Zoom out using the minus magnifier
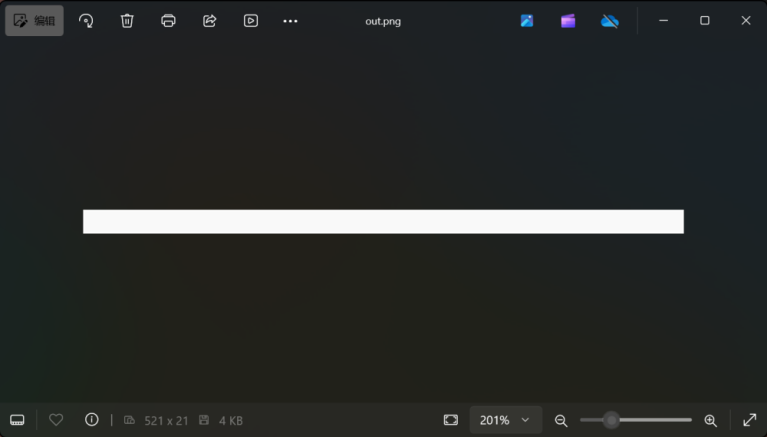 pyautogui.click(x=561, y=420)
